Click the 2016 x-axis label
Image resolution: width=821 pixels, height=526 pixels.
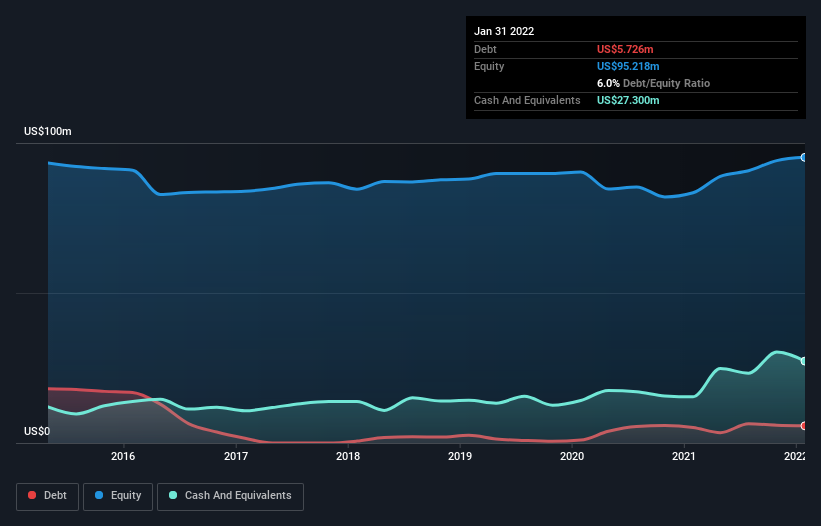[123, 456]
